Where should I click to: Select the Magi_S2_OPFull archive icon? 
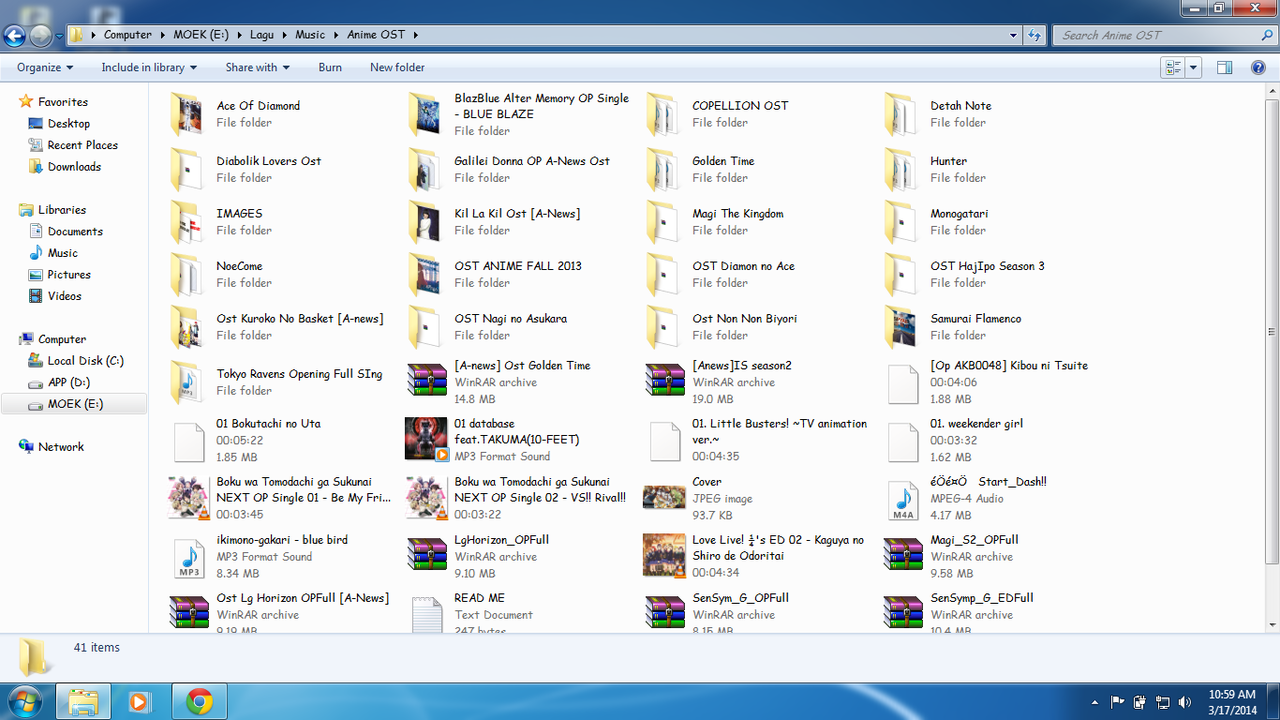(x=903, y=556)
